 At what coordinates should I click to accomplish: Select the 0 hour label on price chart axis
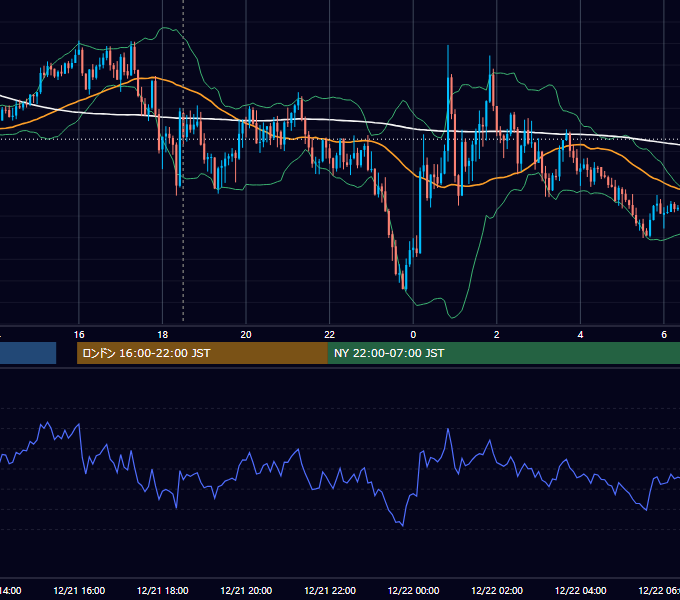point(413,334)
